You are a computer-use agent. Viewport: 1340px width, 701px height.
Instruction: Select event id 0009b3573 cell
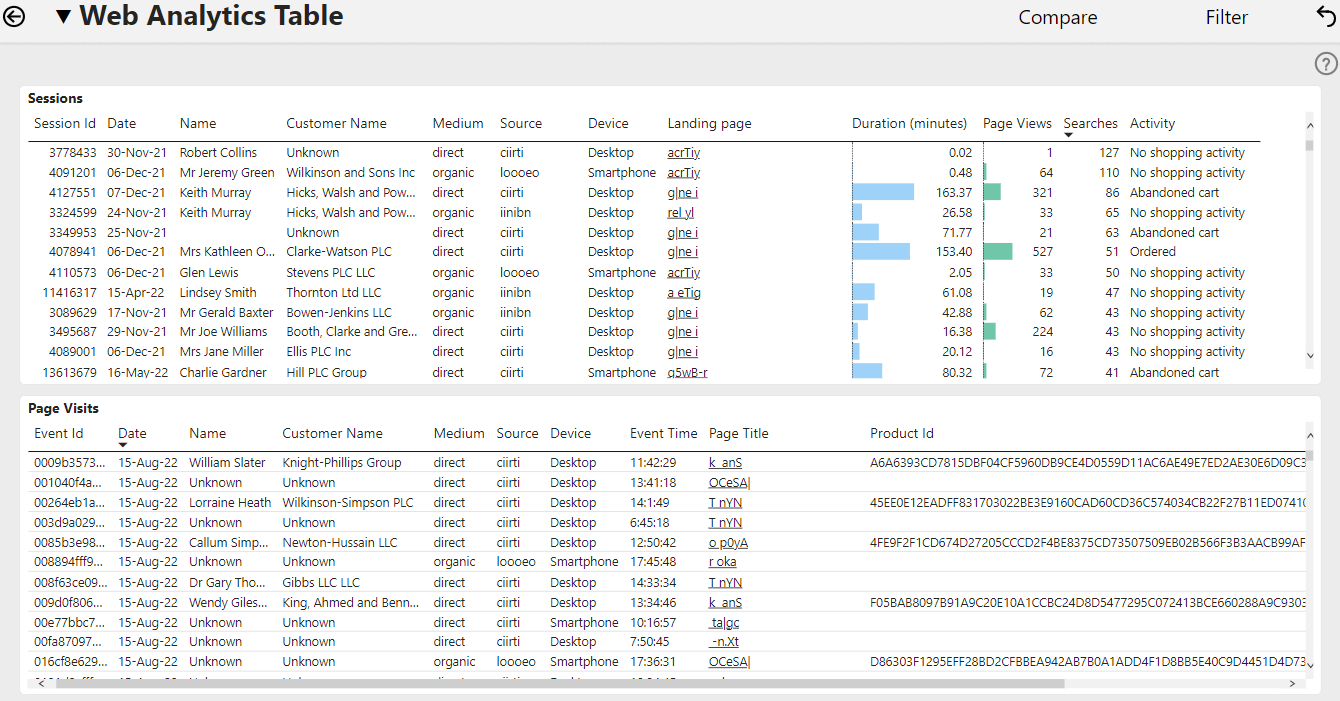[x=69, y=463]
